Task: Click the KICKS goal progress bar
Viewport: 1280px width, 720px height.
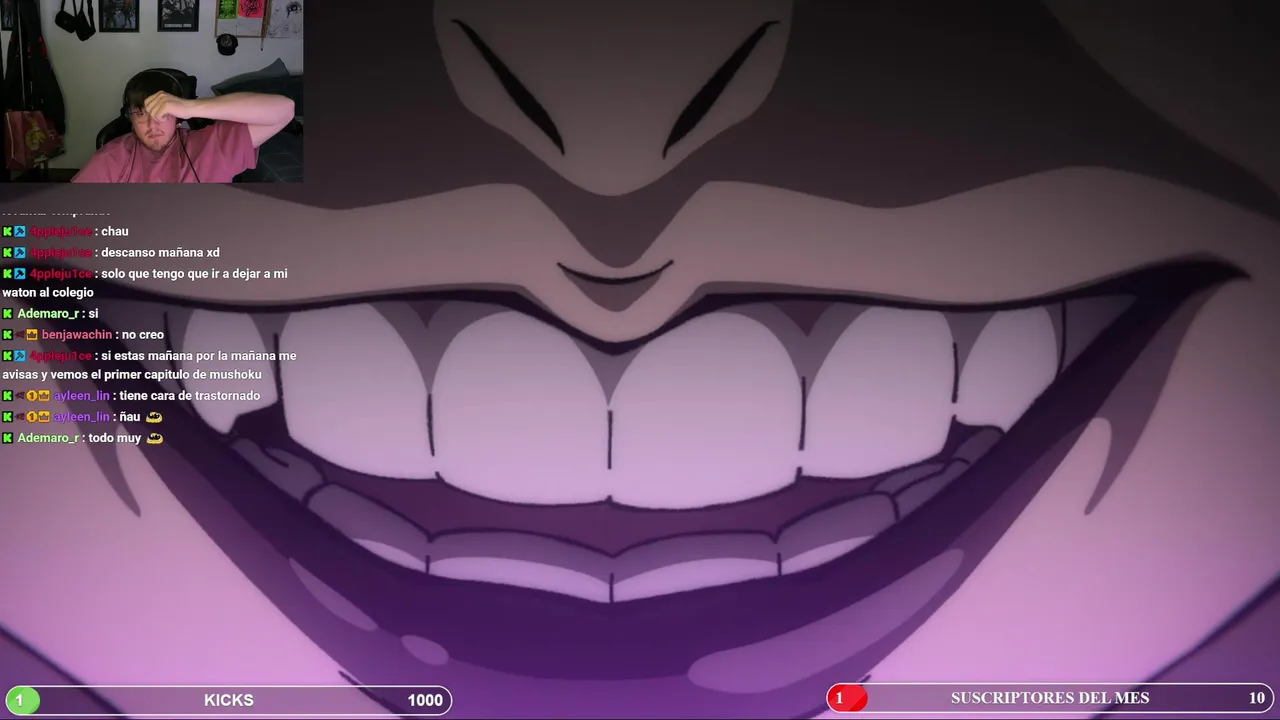Action: point(228,700)
